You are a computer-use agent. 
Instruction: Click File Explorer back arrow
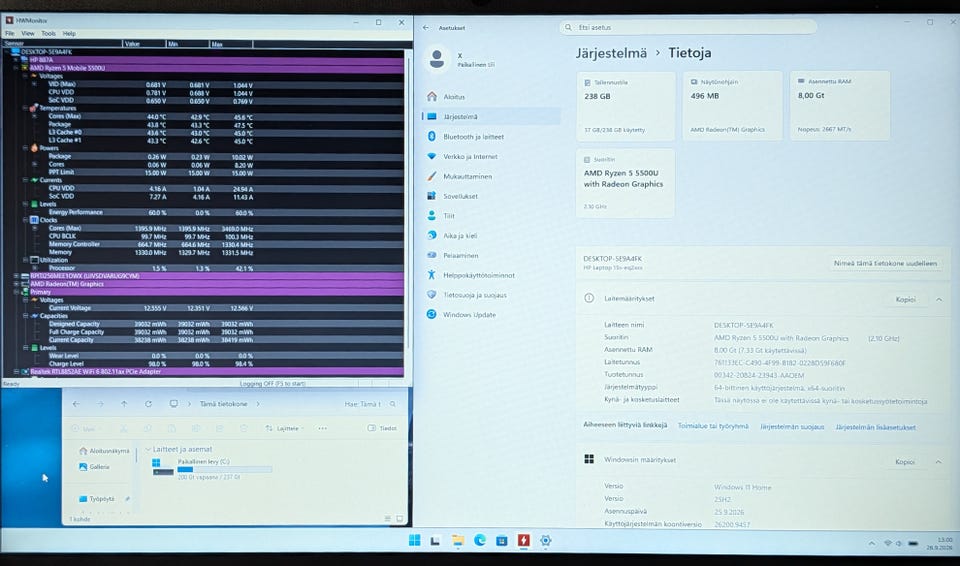76,404
